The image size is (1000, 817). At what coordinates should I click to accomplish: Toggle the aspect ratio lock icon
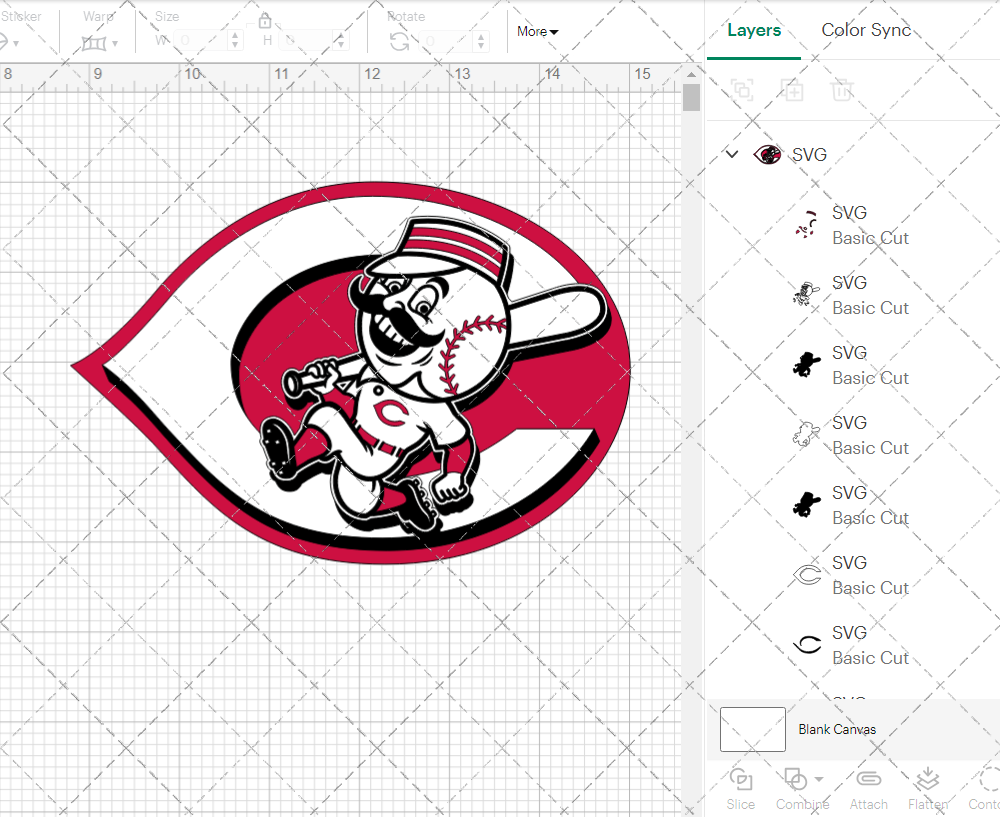[265, 21]
